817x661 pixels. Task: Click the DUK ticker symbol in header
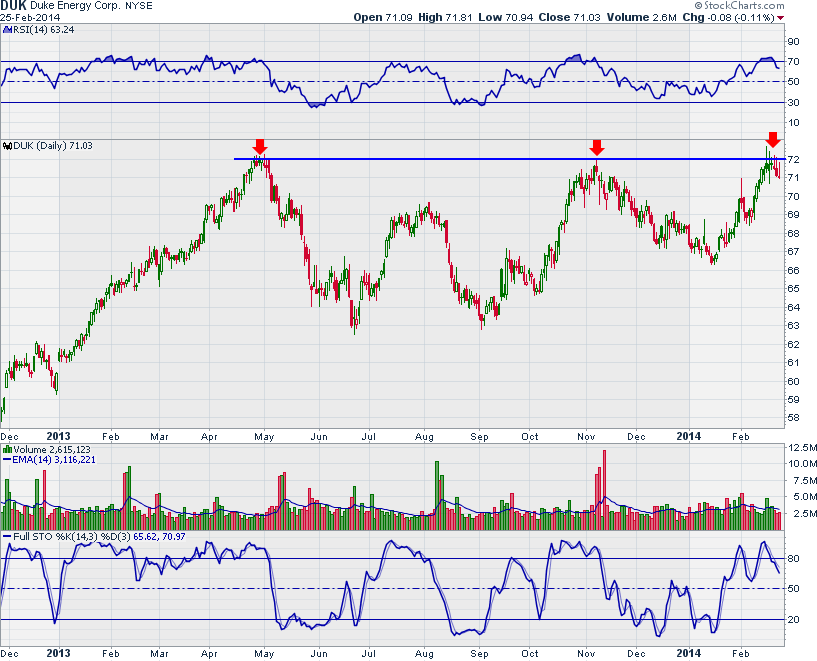(x=13, y=6)
